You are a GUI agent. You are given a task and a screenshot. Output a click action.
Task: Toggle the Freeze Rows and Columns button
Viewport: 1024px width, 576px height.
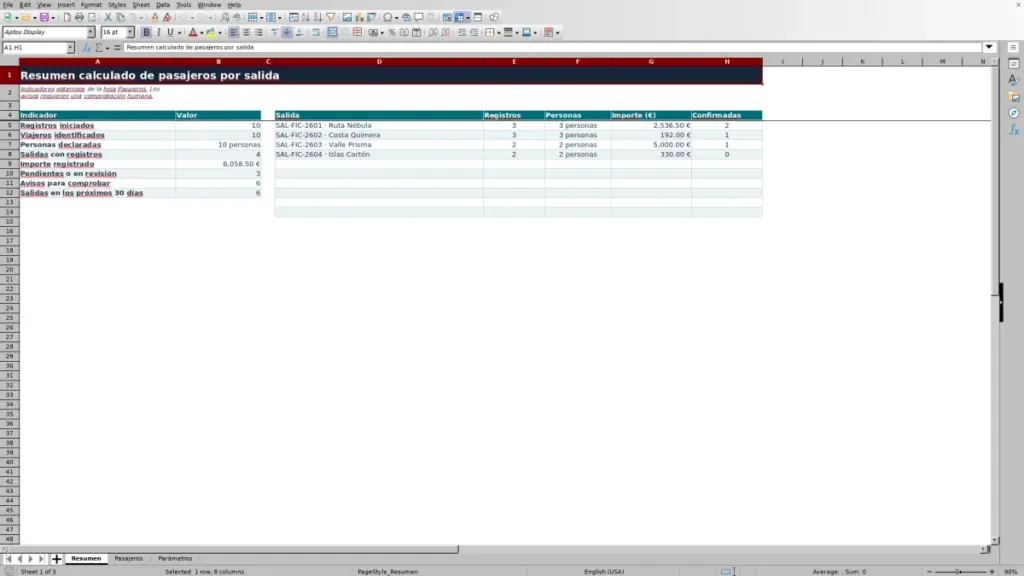(460, 17)
